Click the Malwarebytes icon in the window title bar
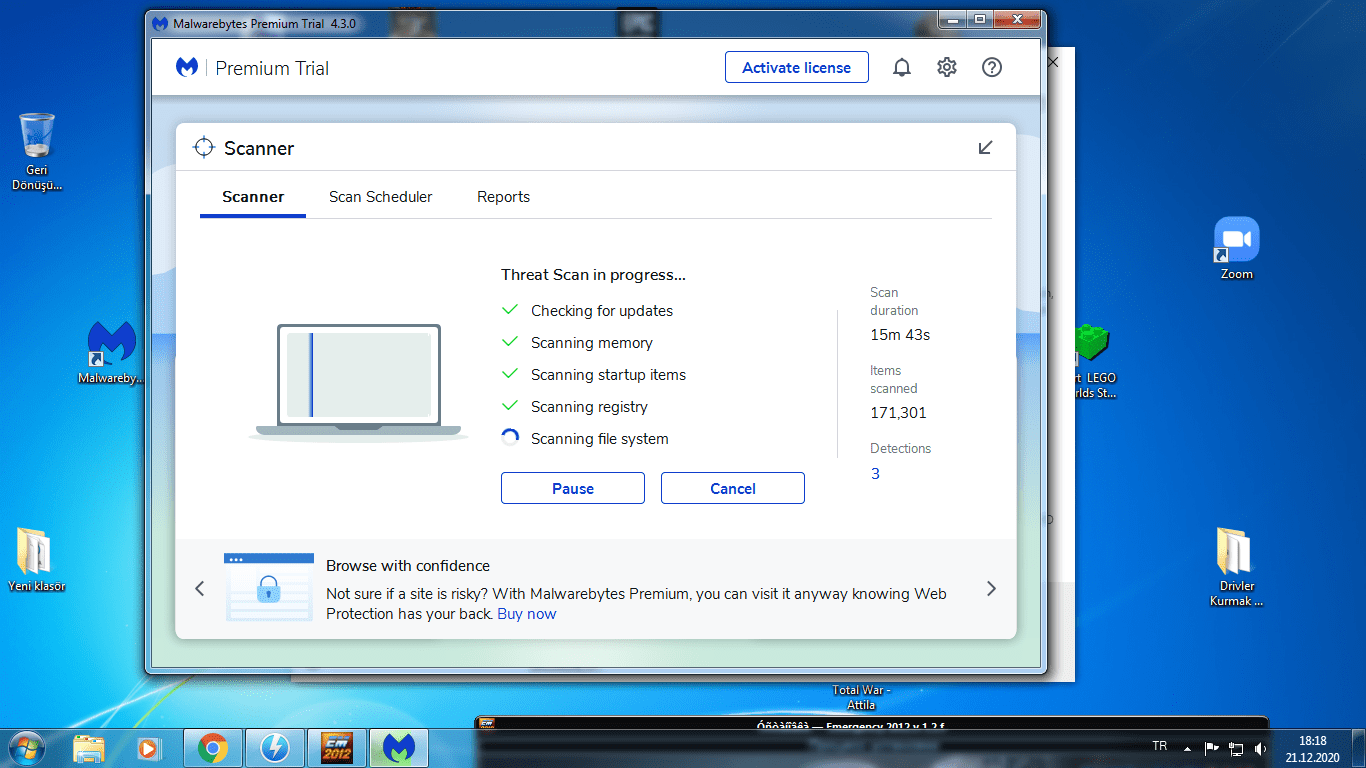This screenshot has width=1366, height=768. (x=160, y=22)
